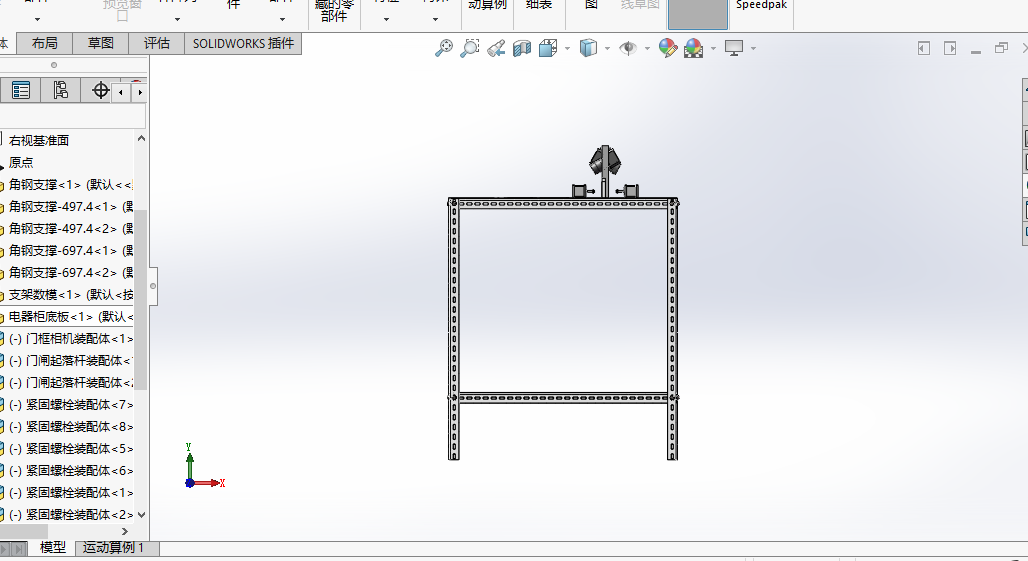Screen dimensions: 1028x561
Task: Expand the Hide/Show Items dropdown arrow
Action: click(x=647, y=48)
